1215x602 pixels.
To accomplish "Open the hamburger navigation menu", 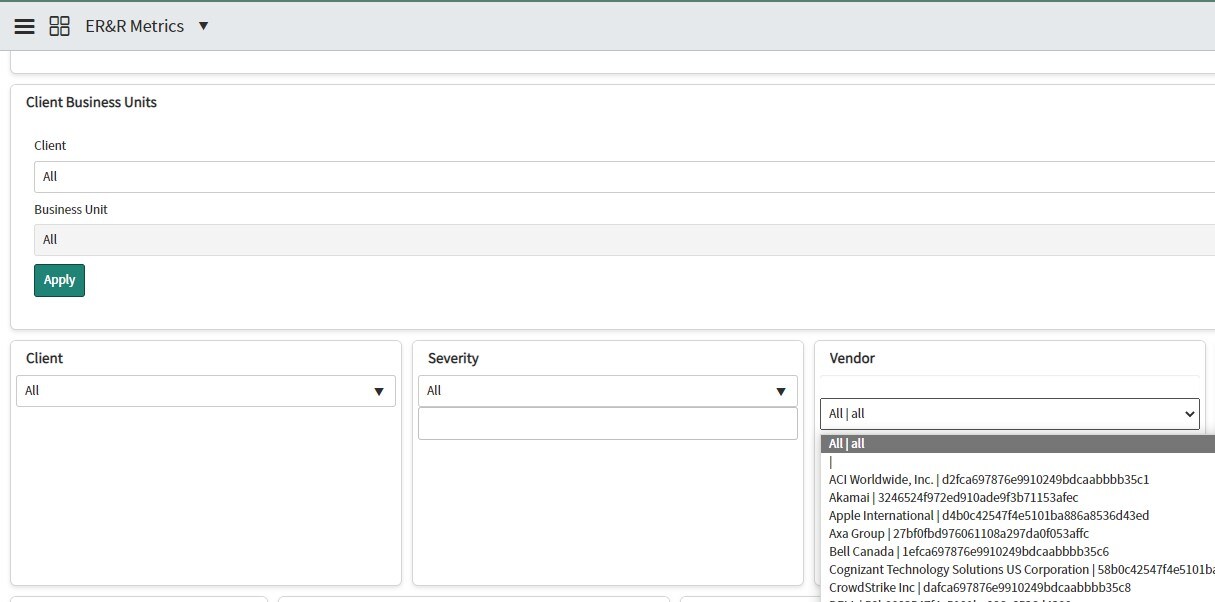I will click(x=24, y=26).
